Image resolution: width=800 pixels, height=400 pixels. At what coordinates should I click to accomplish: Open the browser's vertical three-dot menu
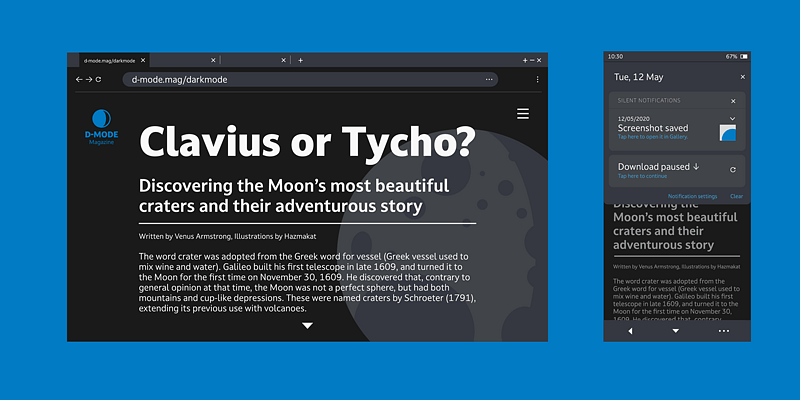pyautogui.click(x=537, y=79)
